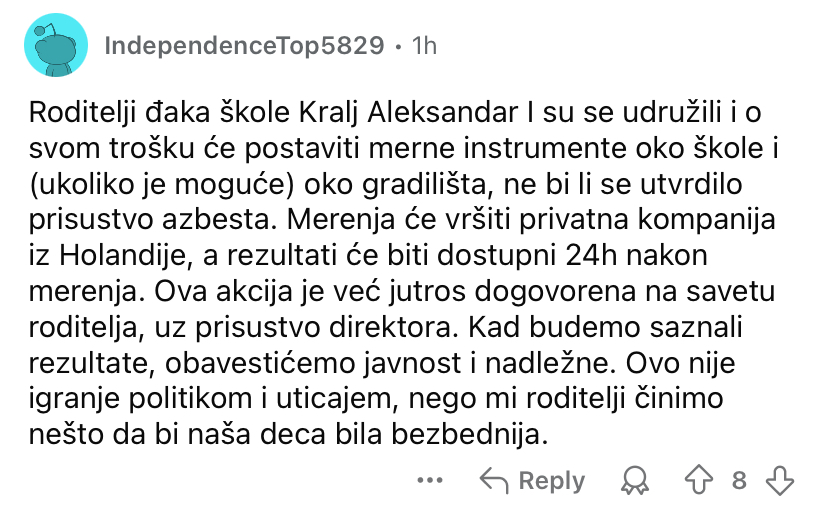
Task: Downvote the comment with the down arrow
Action: pyautogui.click(x=778, y=481)
